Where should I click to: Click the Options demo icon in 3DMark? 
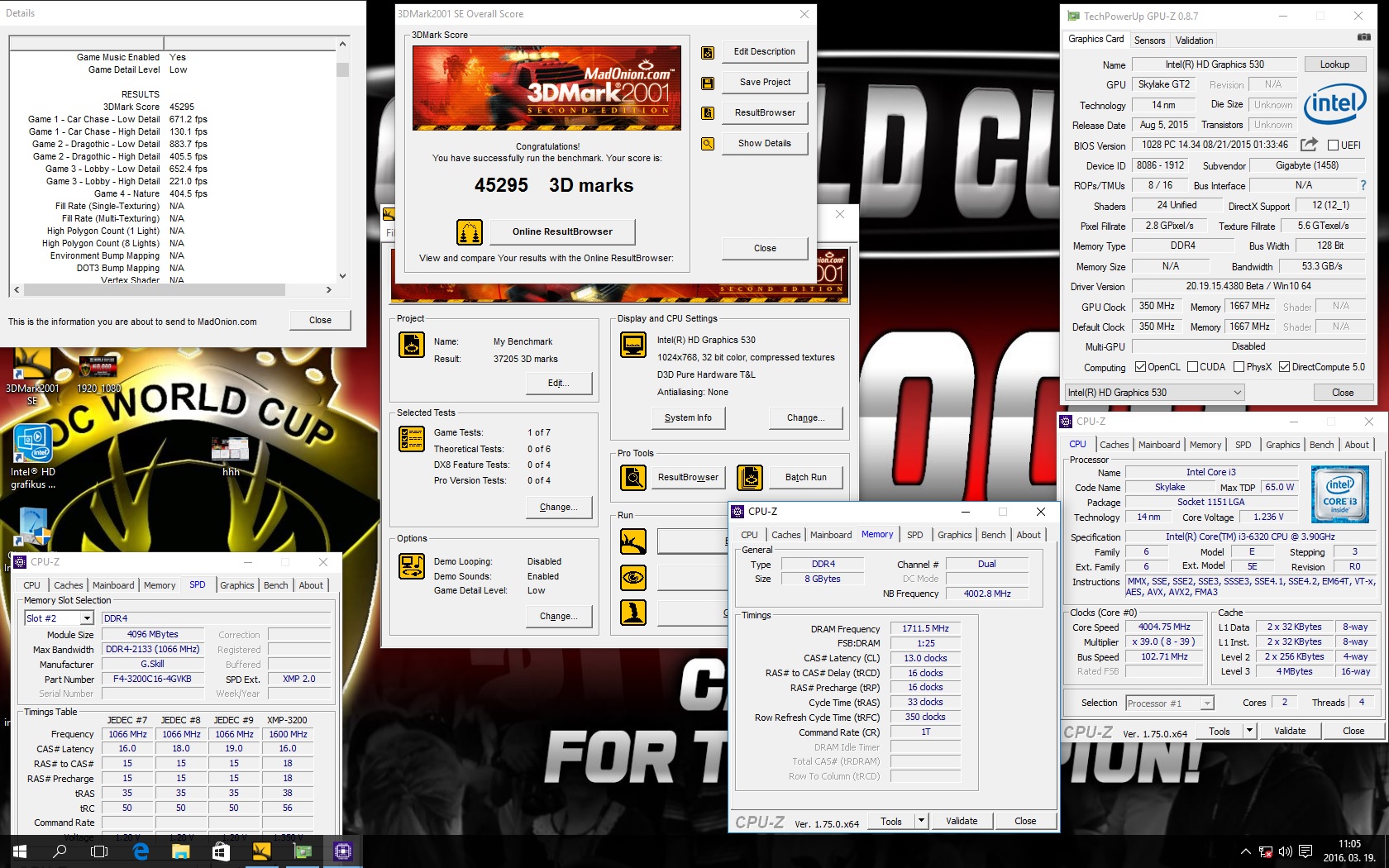click(x=412, y=566)
